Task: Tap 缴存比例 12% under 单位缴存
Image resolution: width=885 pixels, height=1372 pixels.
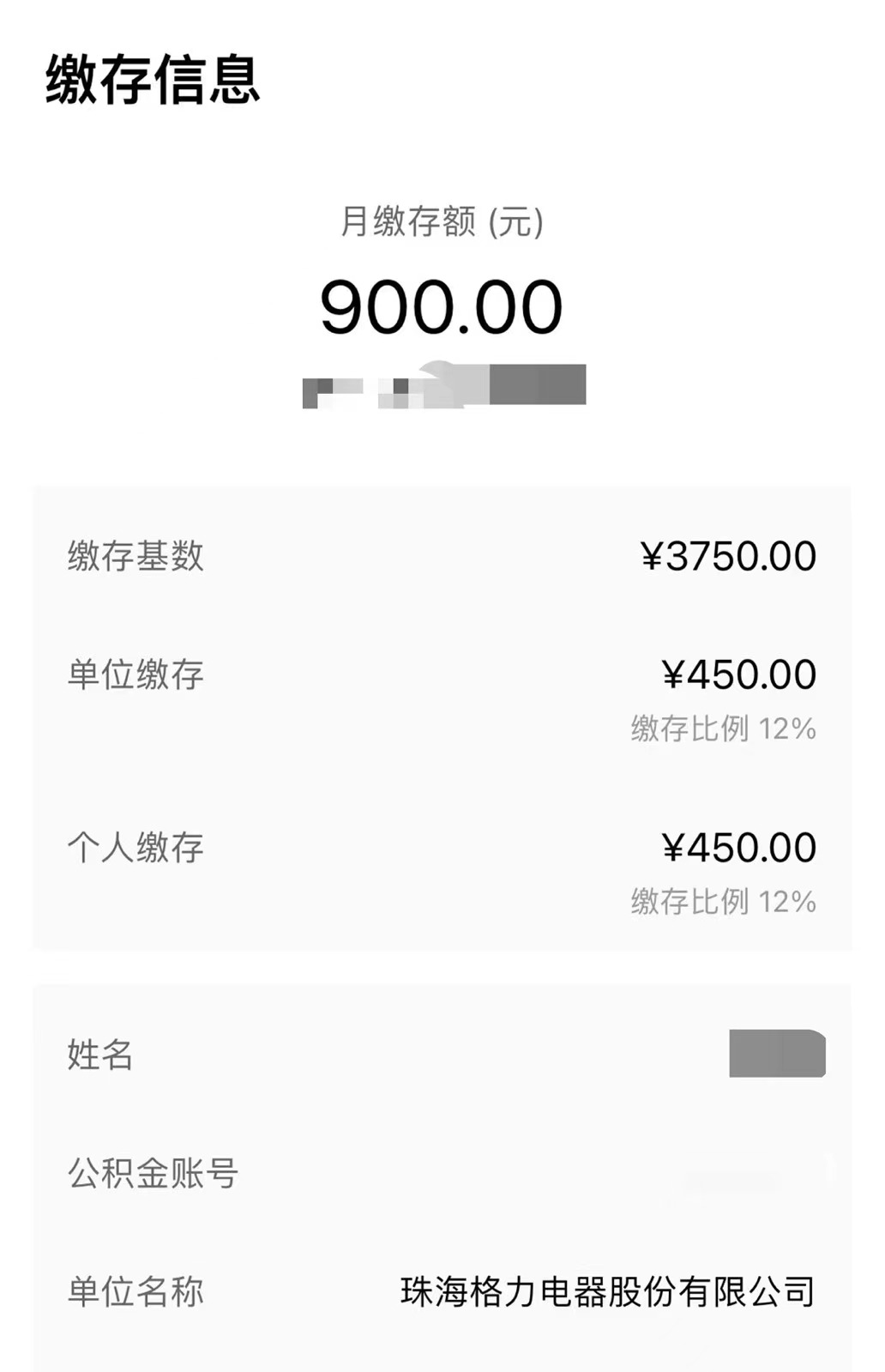Action: 723,728
